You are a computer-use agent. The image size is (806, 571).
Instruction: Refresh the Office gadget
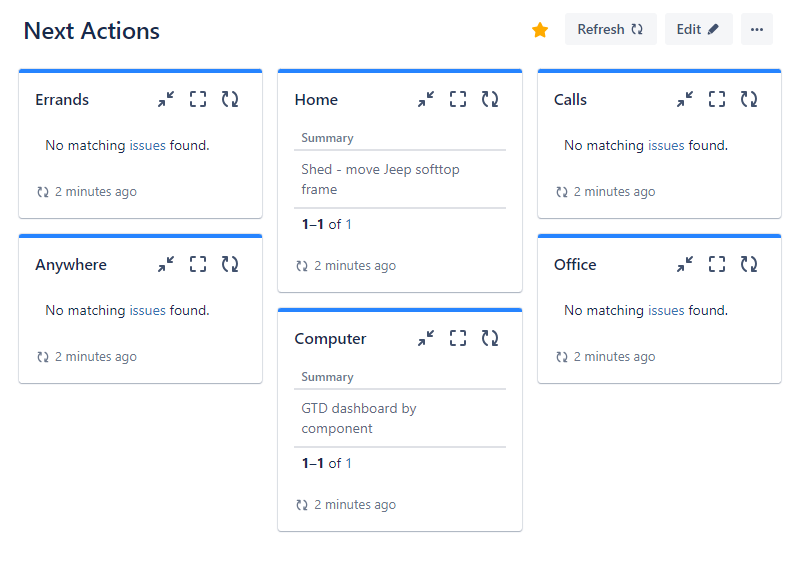coord(749,264)
